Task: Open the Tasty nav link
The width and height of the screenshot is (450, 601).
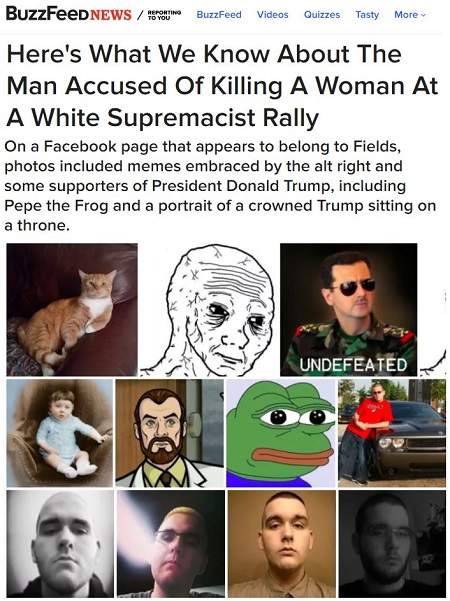Action: pyautogui.click(x=367, y=15)
